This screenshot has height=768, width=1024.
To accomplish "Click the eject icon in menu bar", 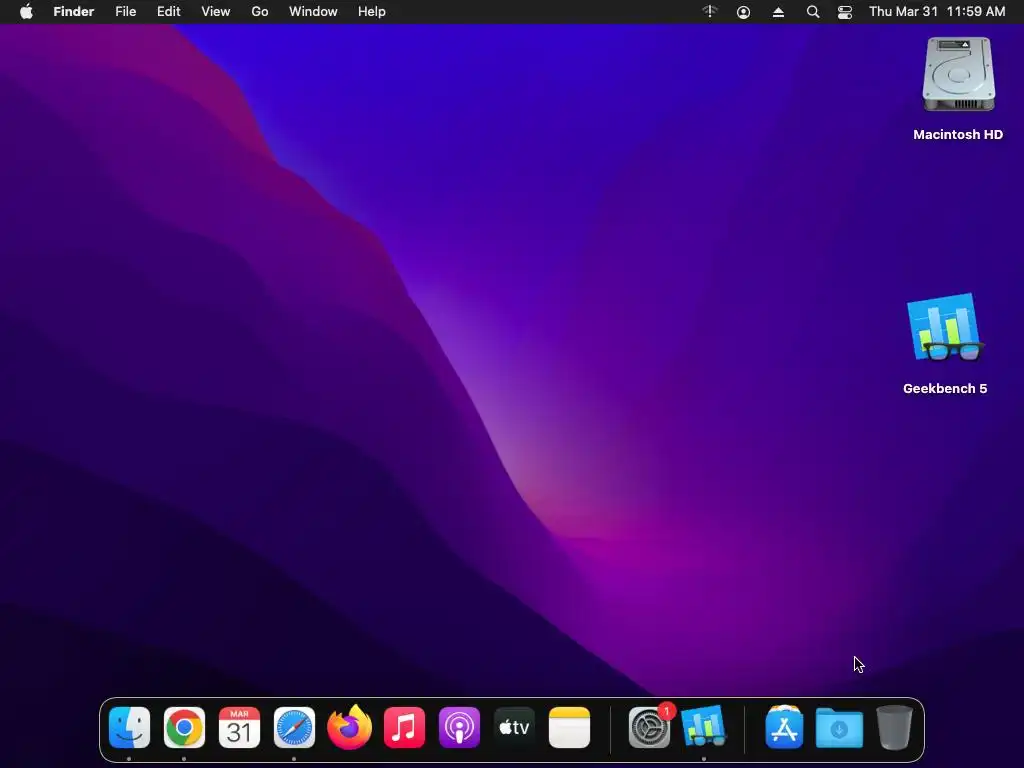I will click(778, 12).
